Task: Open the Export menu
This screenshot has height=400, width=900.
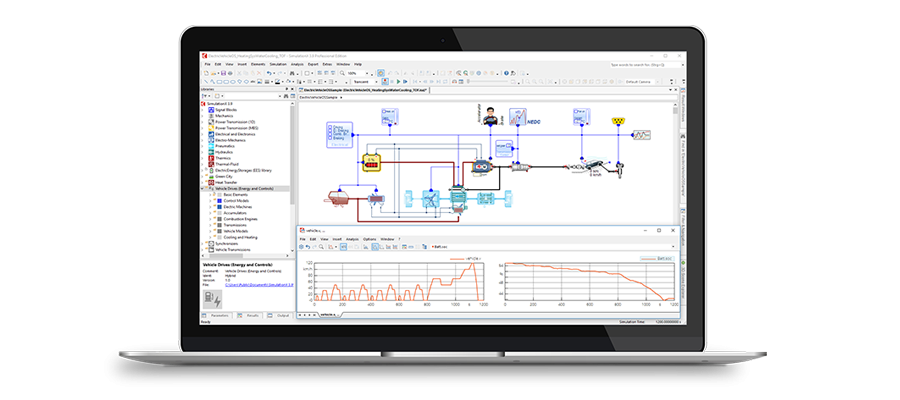Action: pyautogui.click(x=313, y=64)
